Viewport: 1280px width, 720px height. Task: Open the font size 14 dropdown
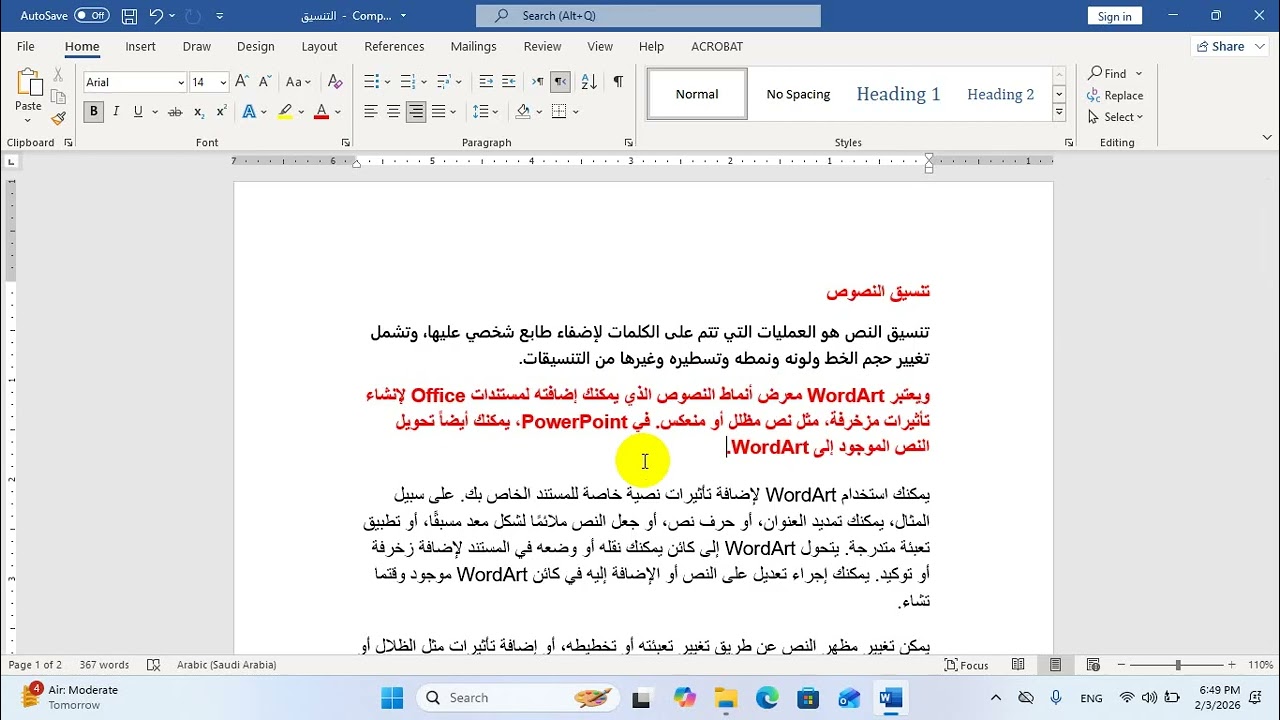pyautogui.click(x=223, y=83)
